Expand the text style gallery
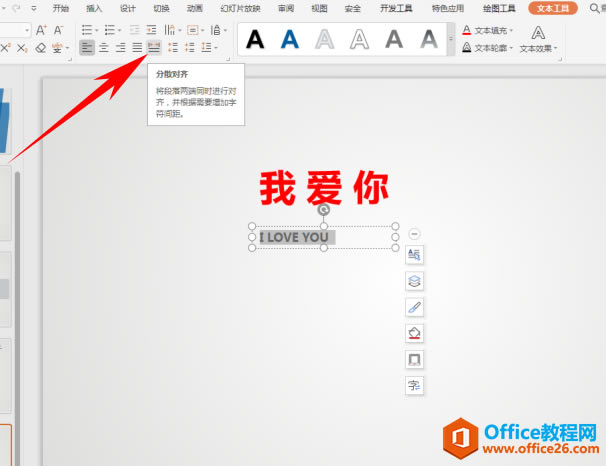The height and width of the screenshot is (466, 606). [x=451, y=39]
